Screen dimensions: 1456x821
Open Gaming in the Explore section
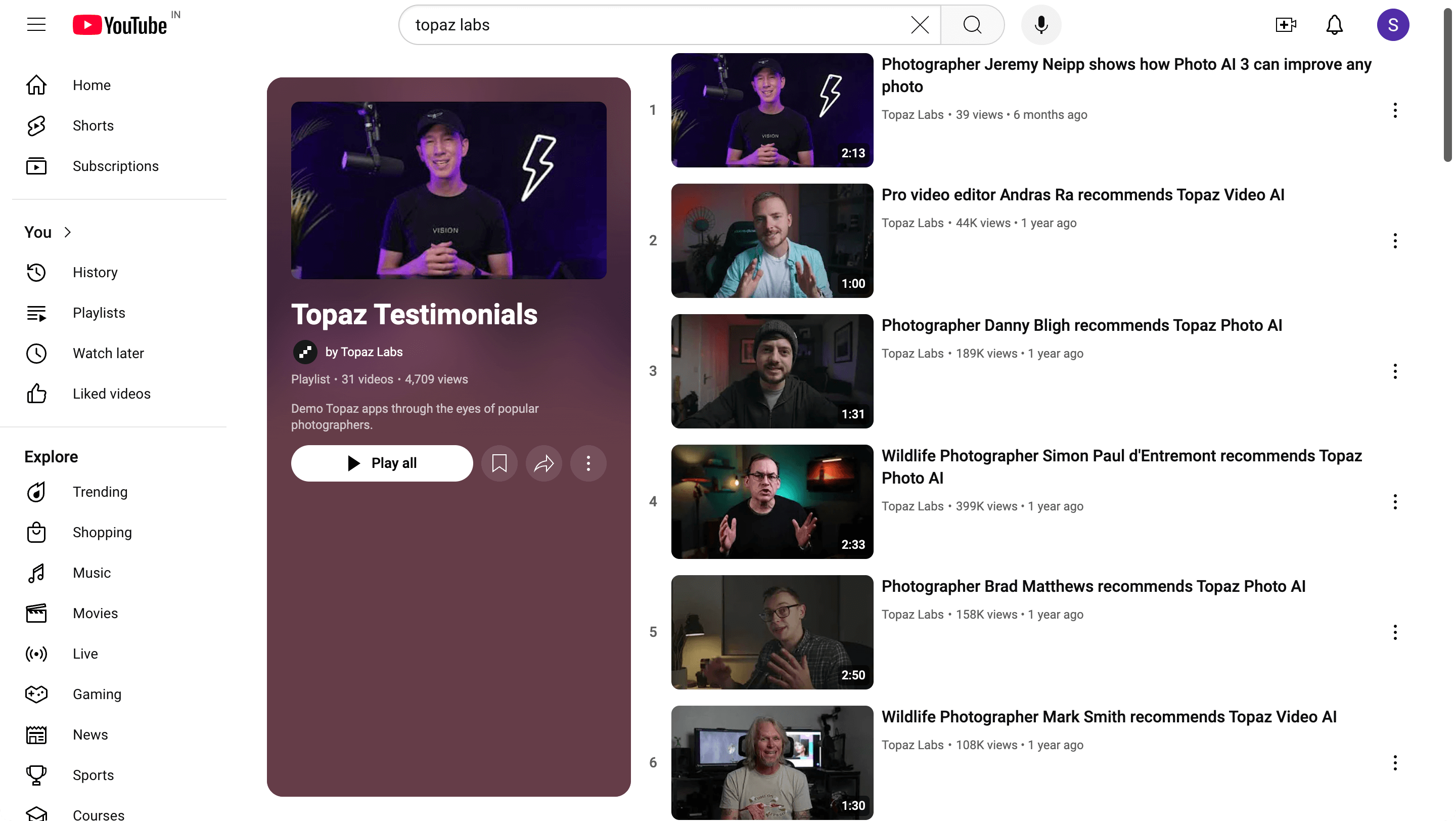point(97,695)
